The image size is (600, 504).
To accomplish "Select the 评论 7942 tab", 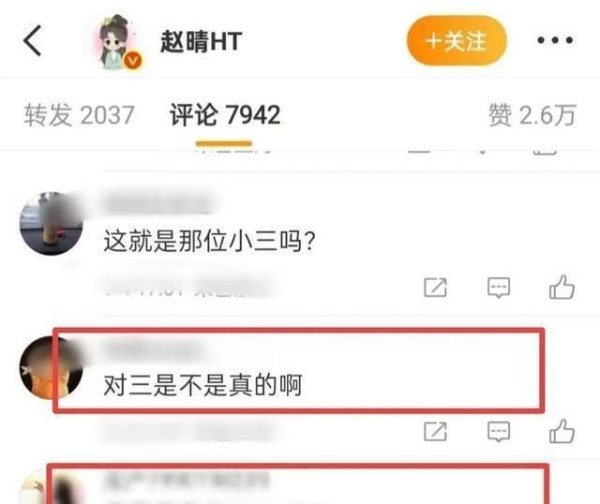I will coord(225,115).
